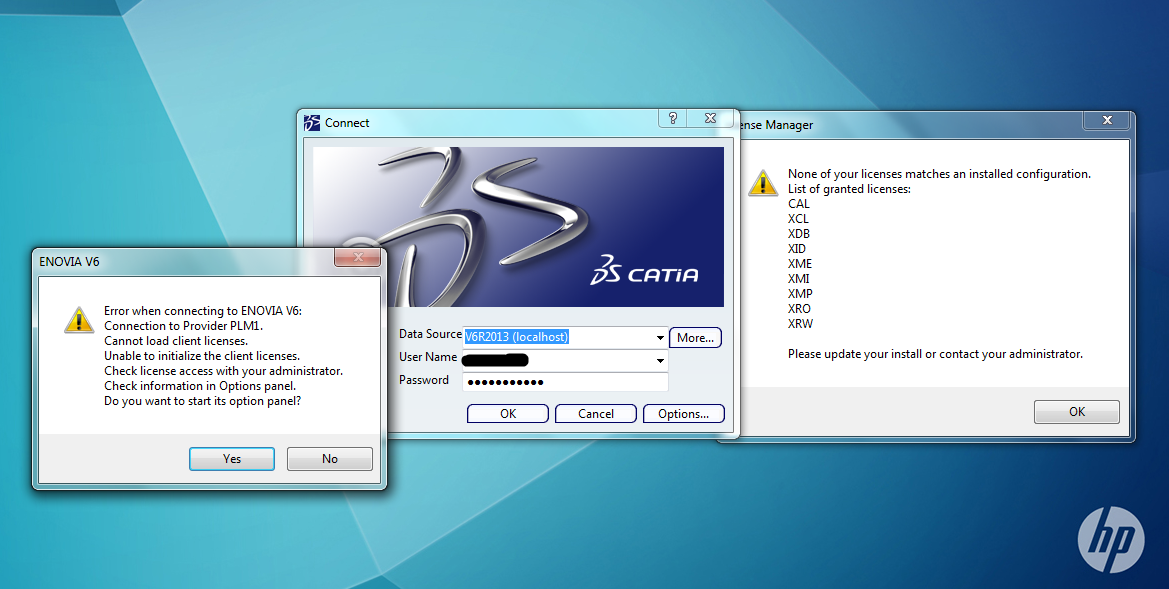Close the Connect dialog

pyautogui.click(x=710, y=118)
